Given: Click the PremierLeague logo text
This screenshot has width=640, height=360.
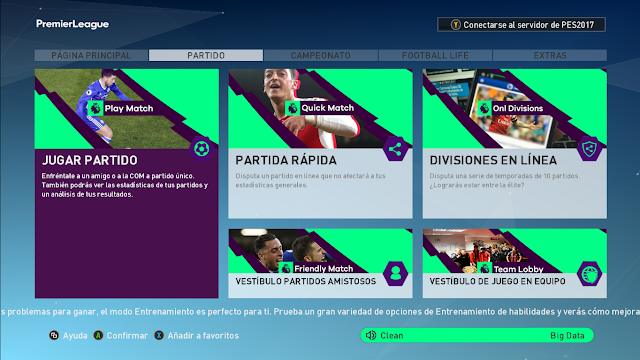Looking at the screenshot, I should click(73, 24).
